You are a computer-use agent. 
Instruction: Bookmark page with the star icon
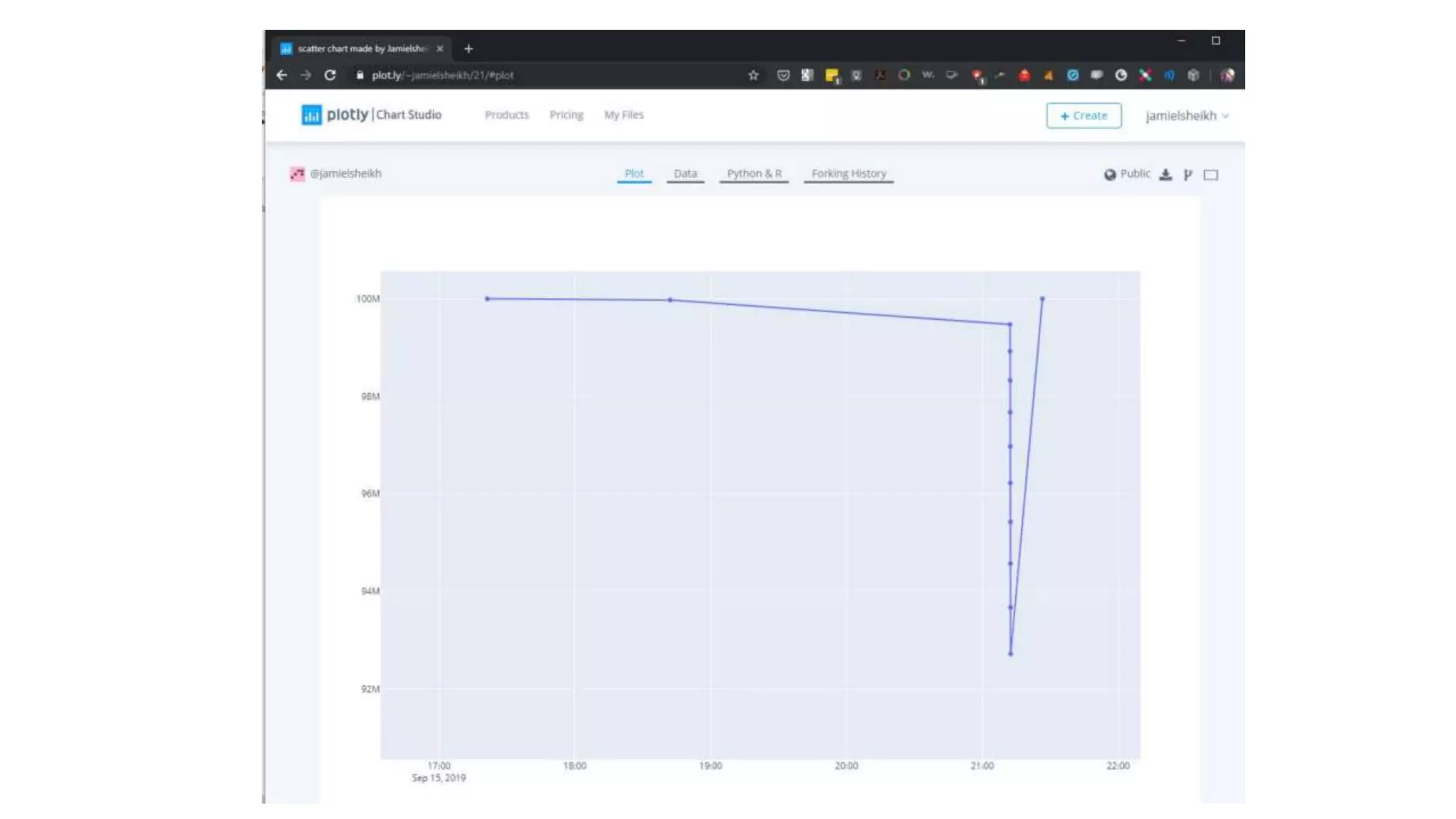[754, 75]
